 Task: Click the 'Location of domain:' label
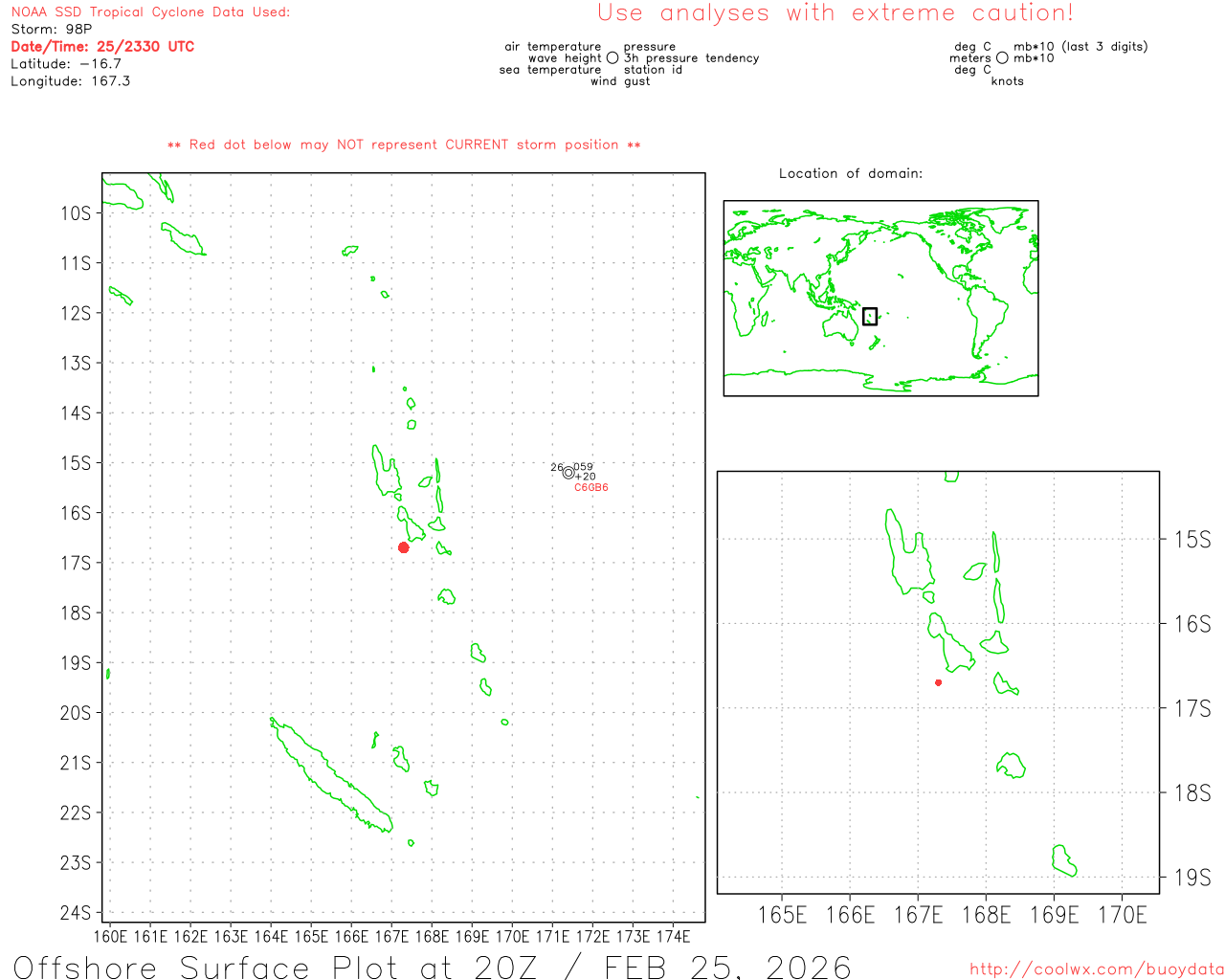(x=850, y=174)
